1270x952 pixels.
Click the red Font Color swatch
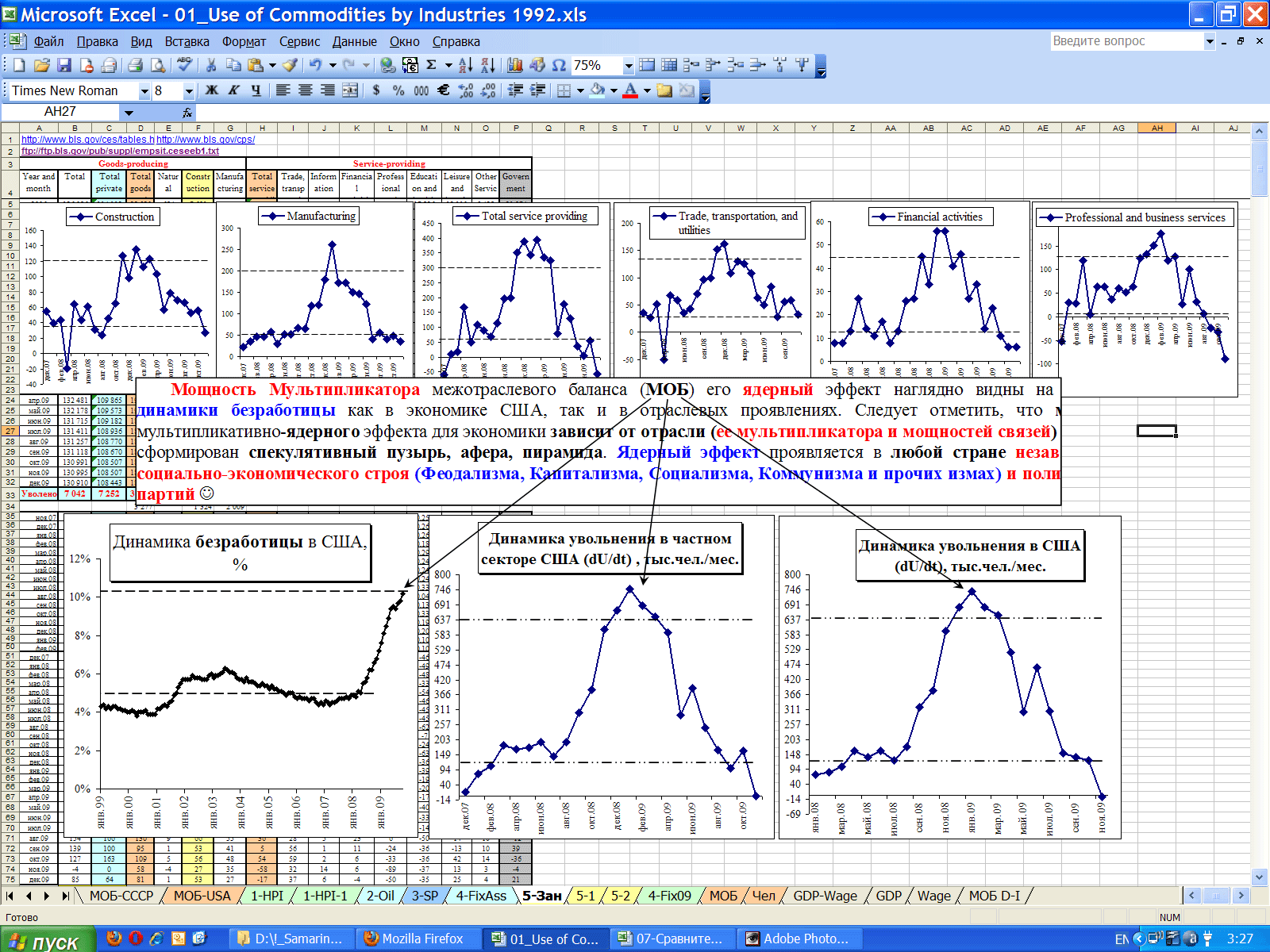pos(630,90)
